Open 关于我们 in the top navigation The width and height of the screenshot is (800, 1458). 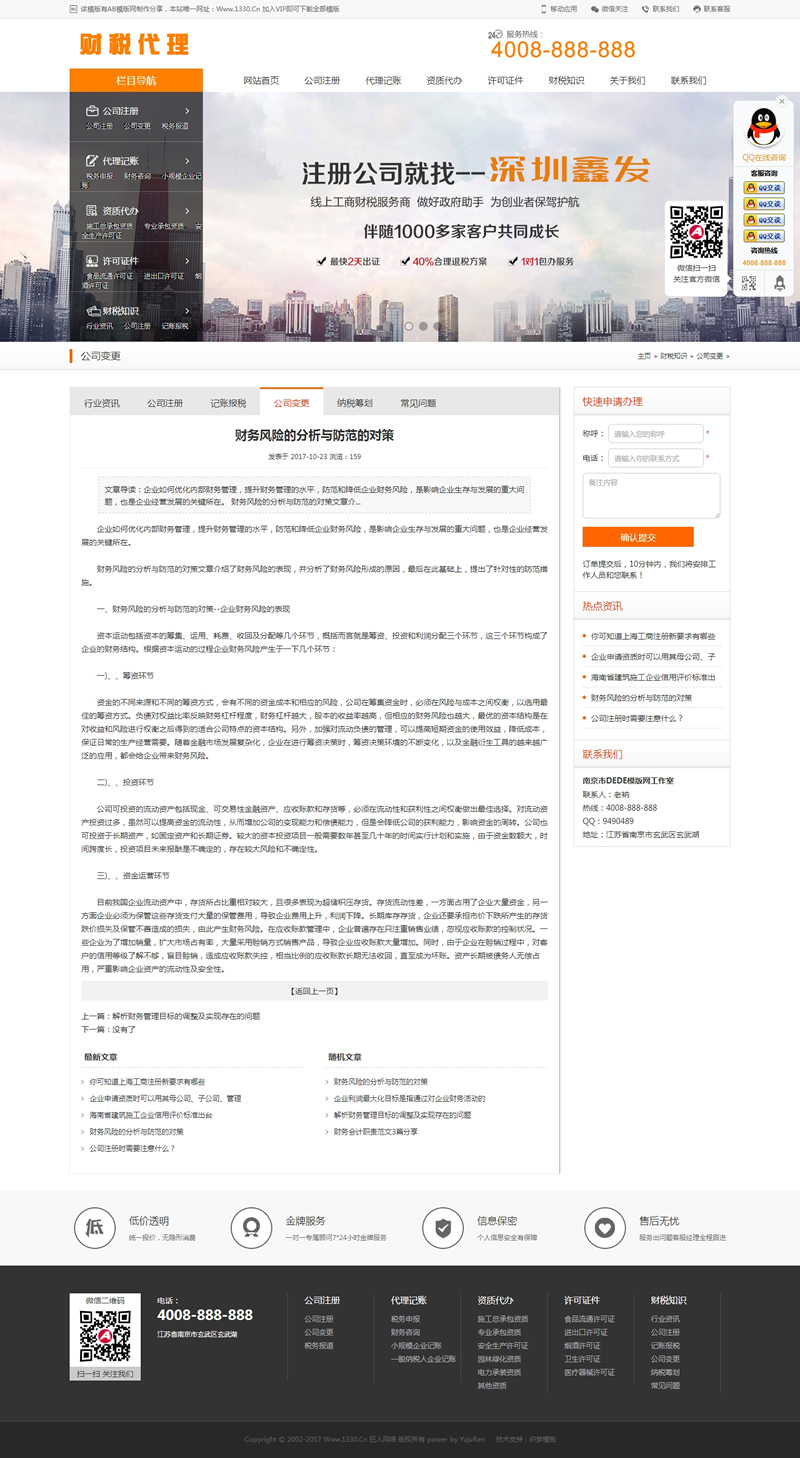click(627, 81)
